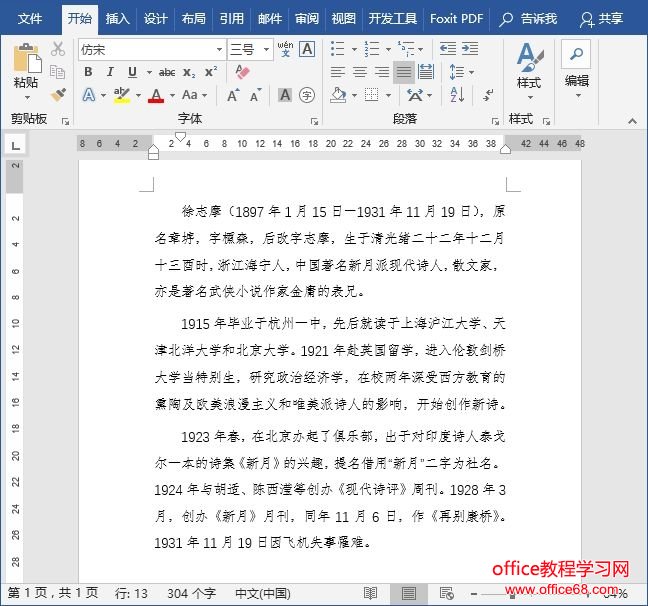Click the ruler tab selector L
648x606 pixels.
tap(15, 145)
